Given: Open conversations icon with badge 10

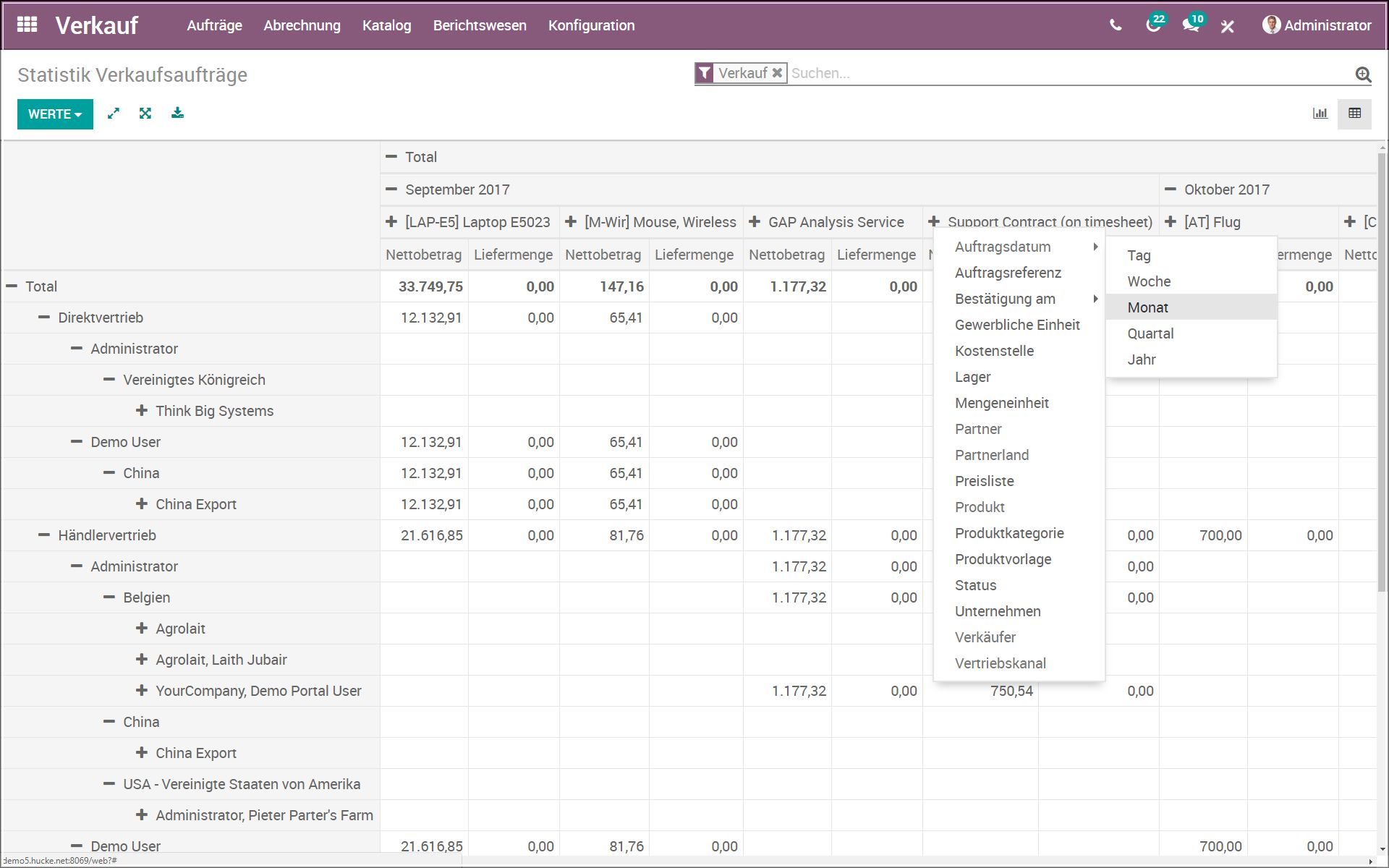Looking at the screenshot, I should [x=1190, y=25].
